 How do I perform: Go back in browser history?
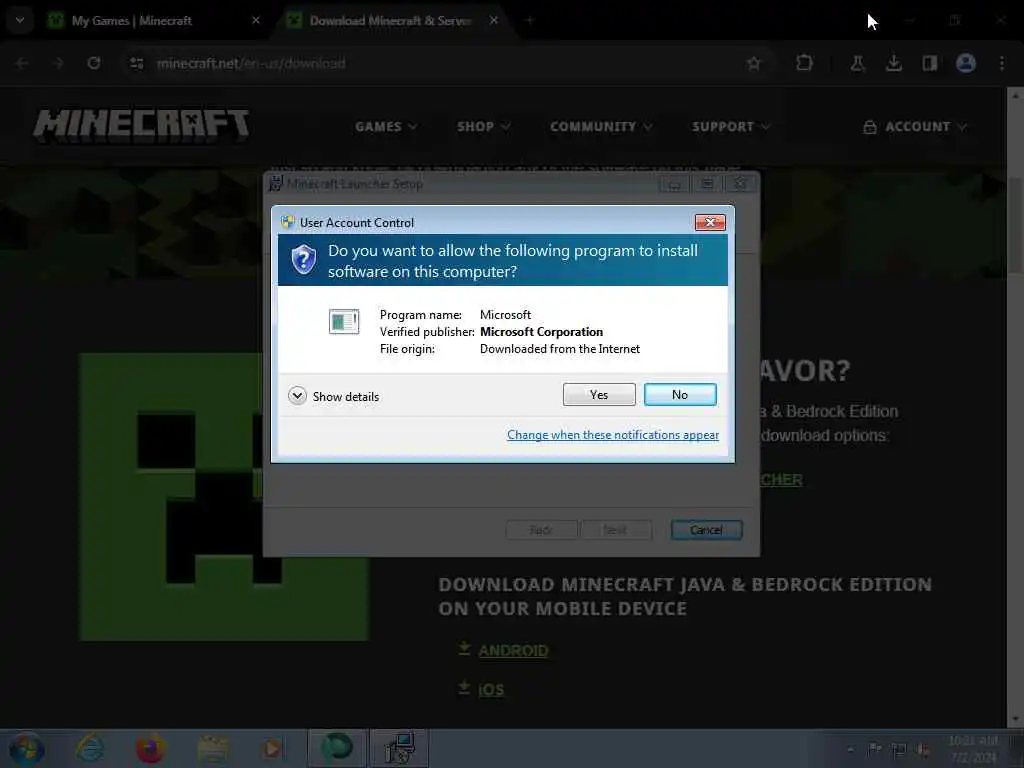22,63
